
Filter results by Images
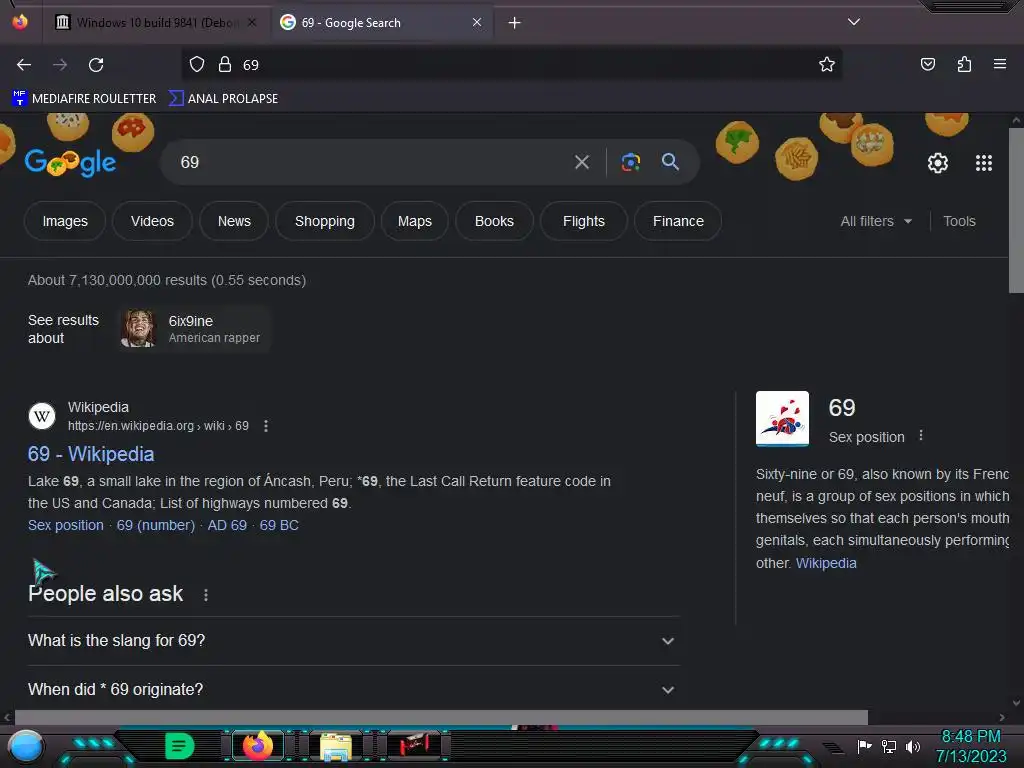(x=65, y=221)
